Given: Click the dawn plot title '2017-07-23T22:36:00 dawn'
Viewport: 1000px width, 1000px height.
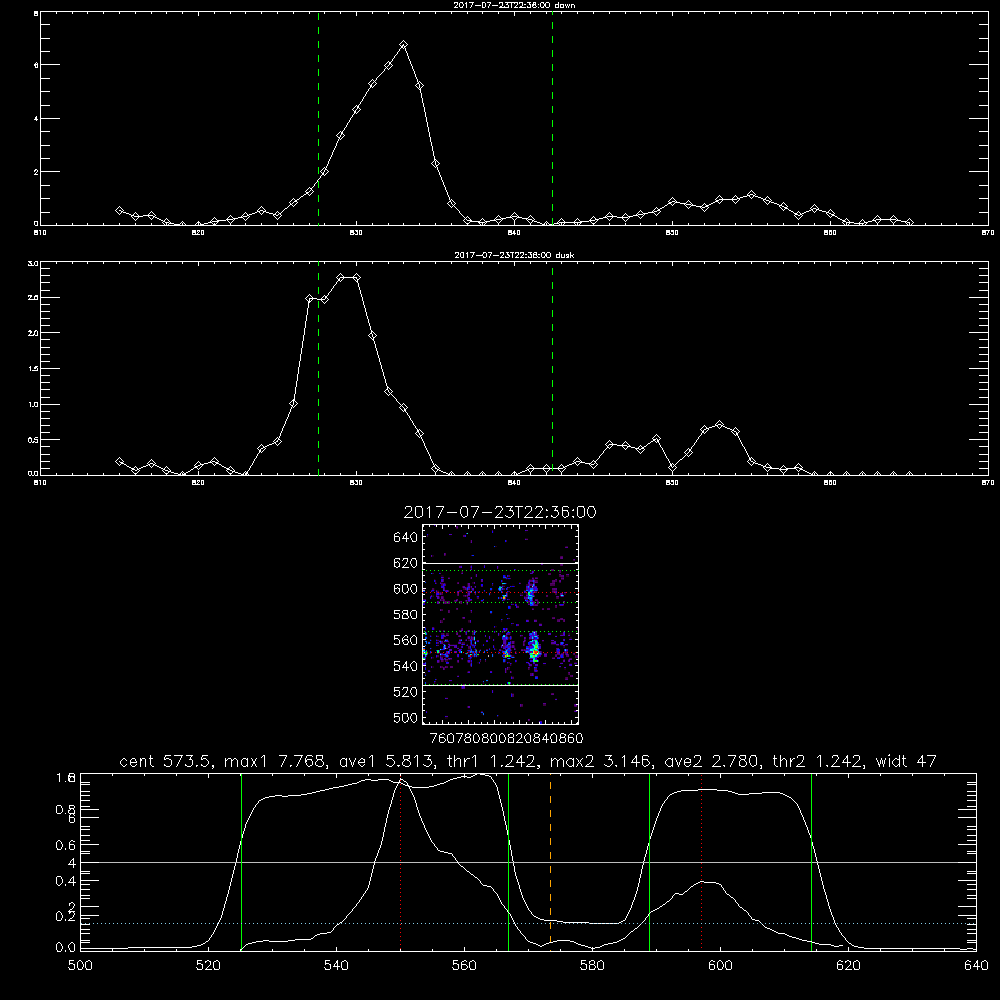Looking at the screenshot, I should 514,5.
